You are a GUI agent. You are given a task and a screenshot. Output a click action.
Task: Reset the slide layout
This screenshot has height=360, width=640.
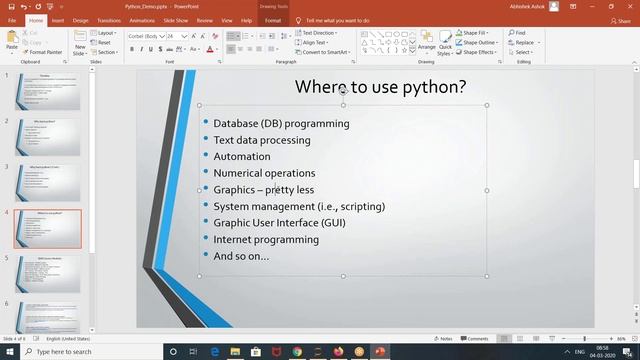pos(101,42)
